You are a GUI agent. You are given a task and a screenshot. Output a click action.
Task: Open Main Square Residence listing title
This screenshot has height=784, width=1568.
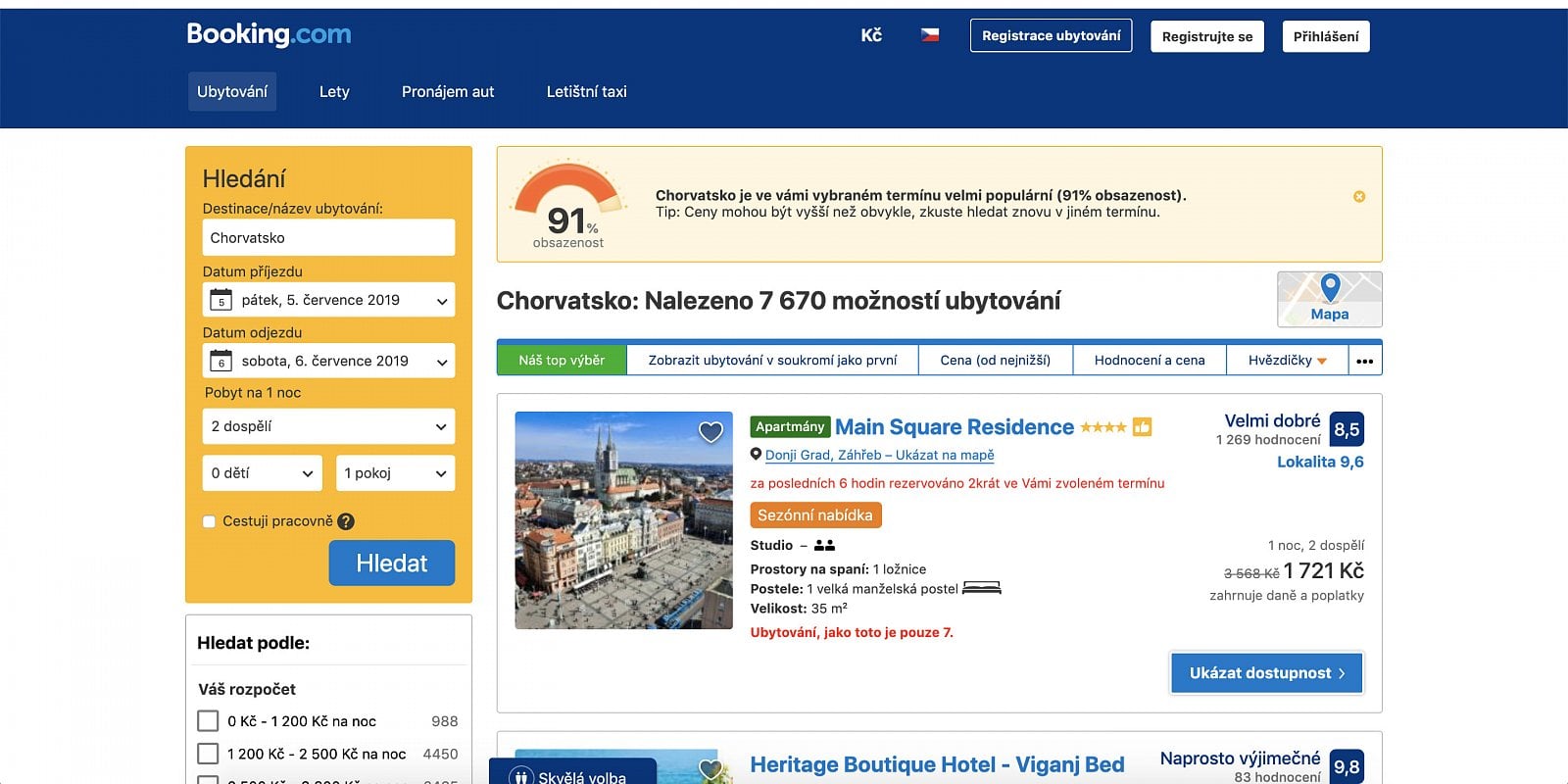955,427
